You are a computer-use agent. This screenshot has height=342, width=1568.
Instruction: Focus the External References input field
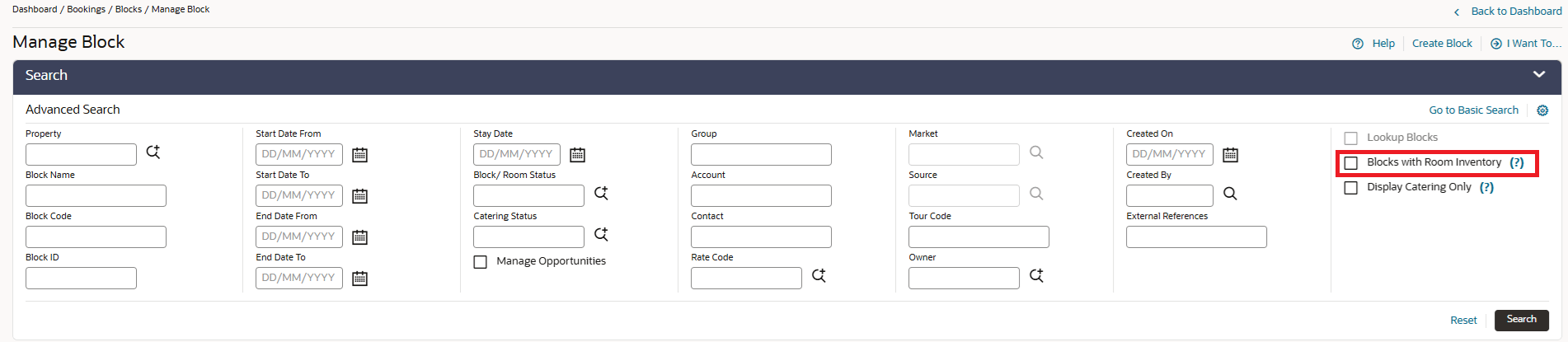click(x=1196, y=237)
